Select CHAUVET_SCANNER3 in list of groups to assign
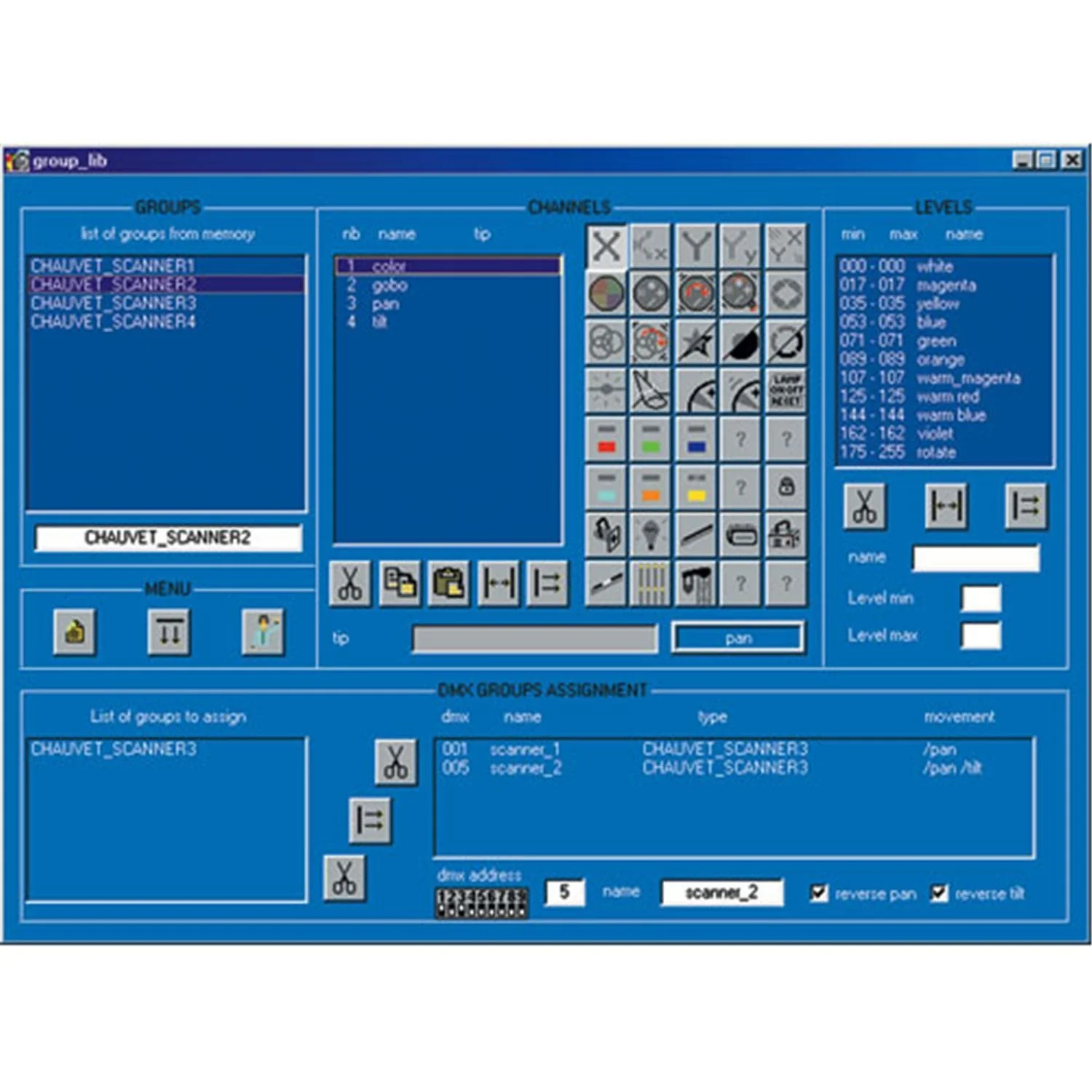Screen dimensions: 1092x1092 tap(166, 749)
